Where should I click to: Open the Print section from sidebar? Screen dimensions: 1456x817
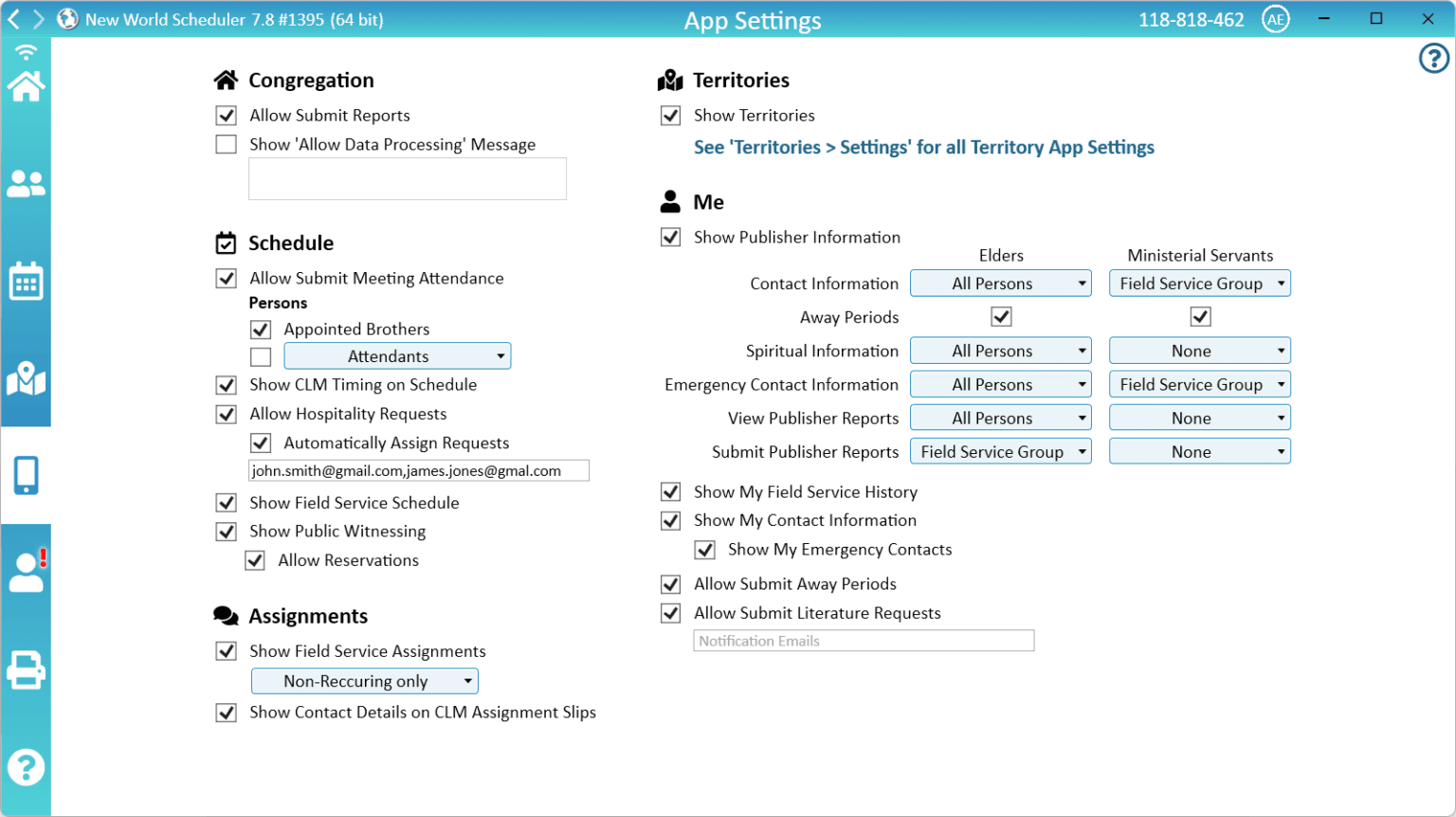pyautogui.click(x=26, y=669)
